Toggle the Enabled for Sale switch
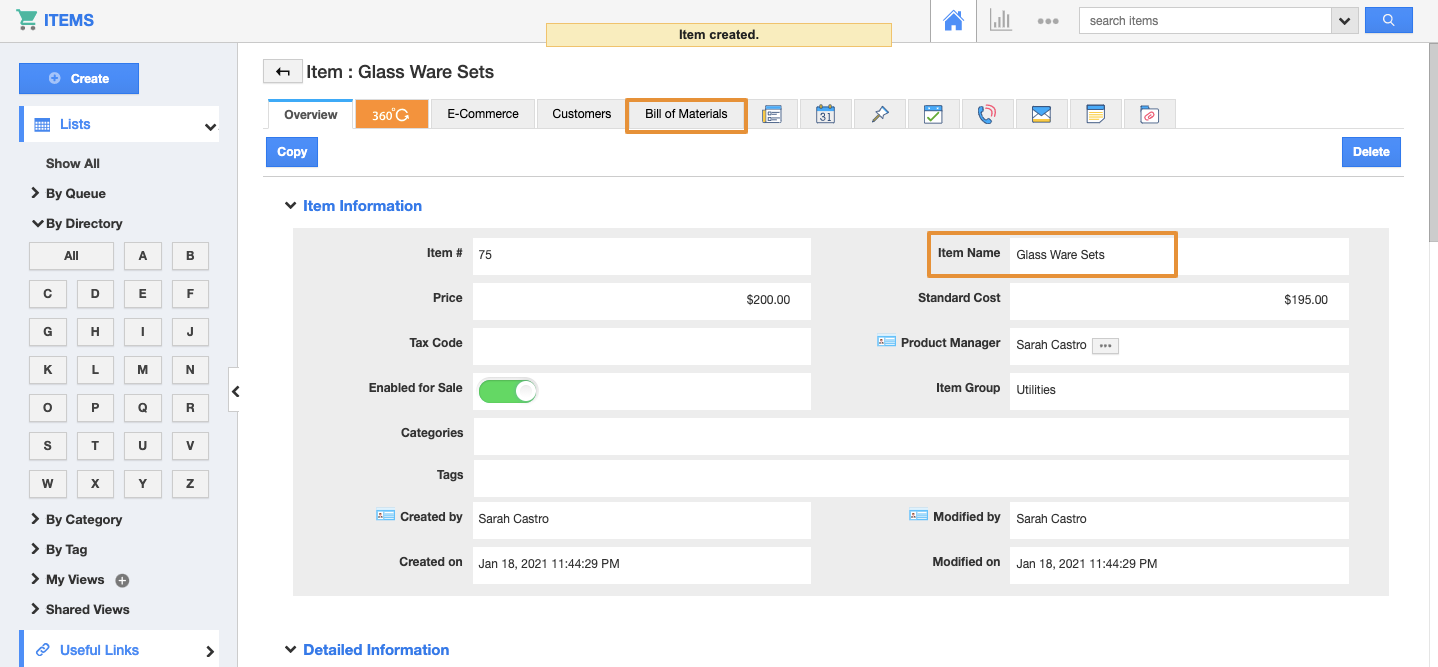 [x=508, y=391]
